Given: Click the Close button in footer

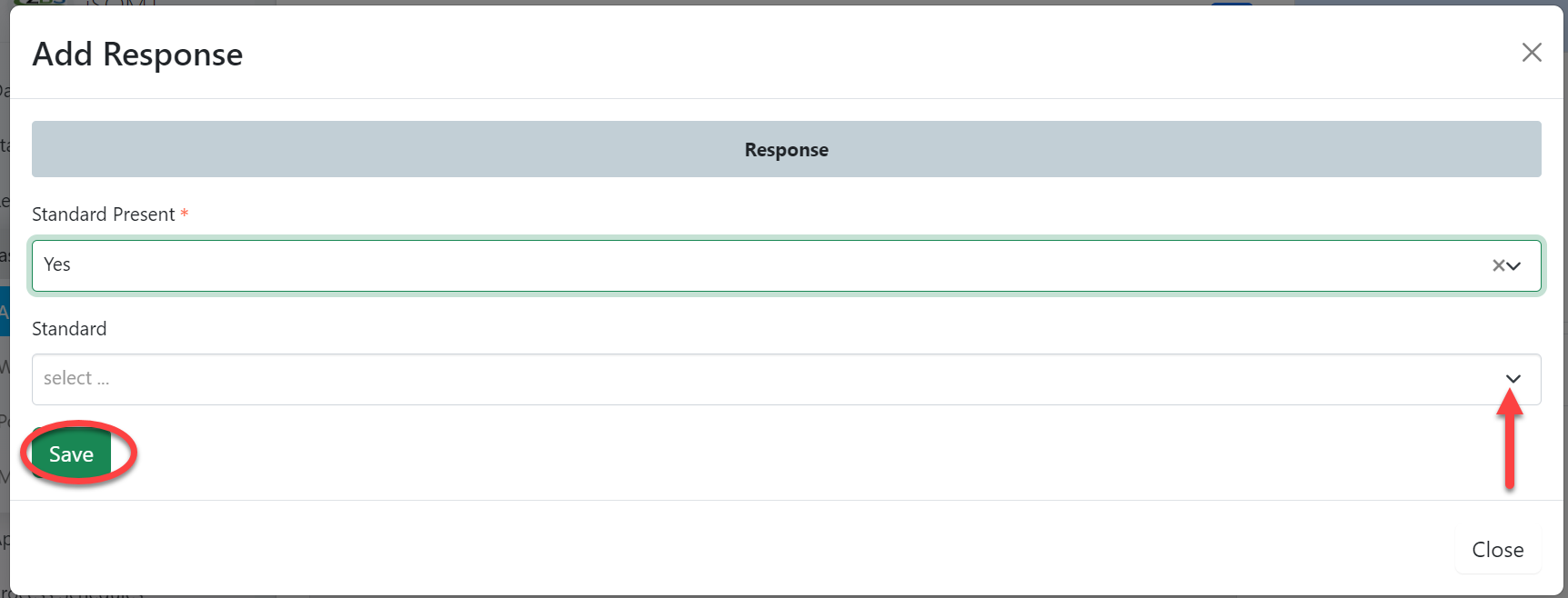Looking at the screenshot, I should click(1497, 550).
